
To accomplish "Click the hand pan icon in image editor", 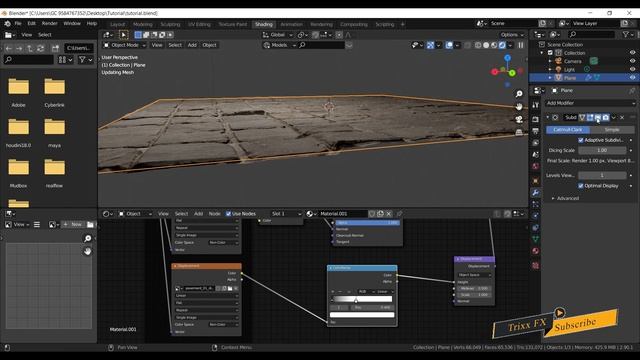I will click(x=87, y=251).
